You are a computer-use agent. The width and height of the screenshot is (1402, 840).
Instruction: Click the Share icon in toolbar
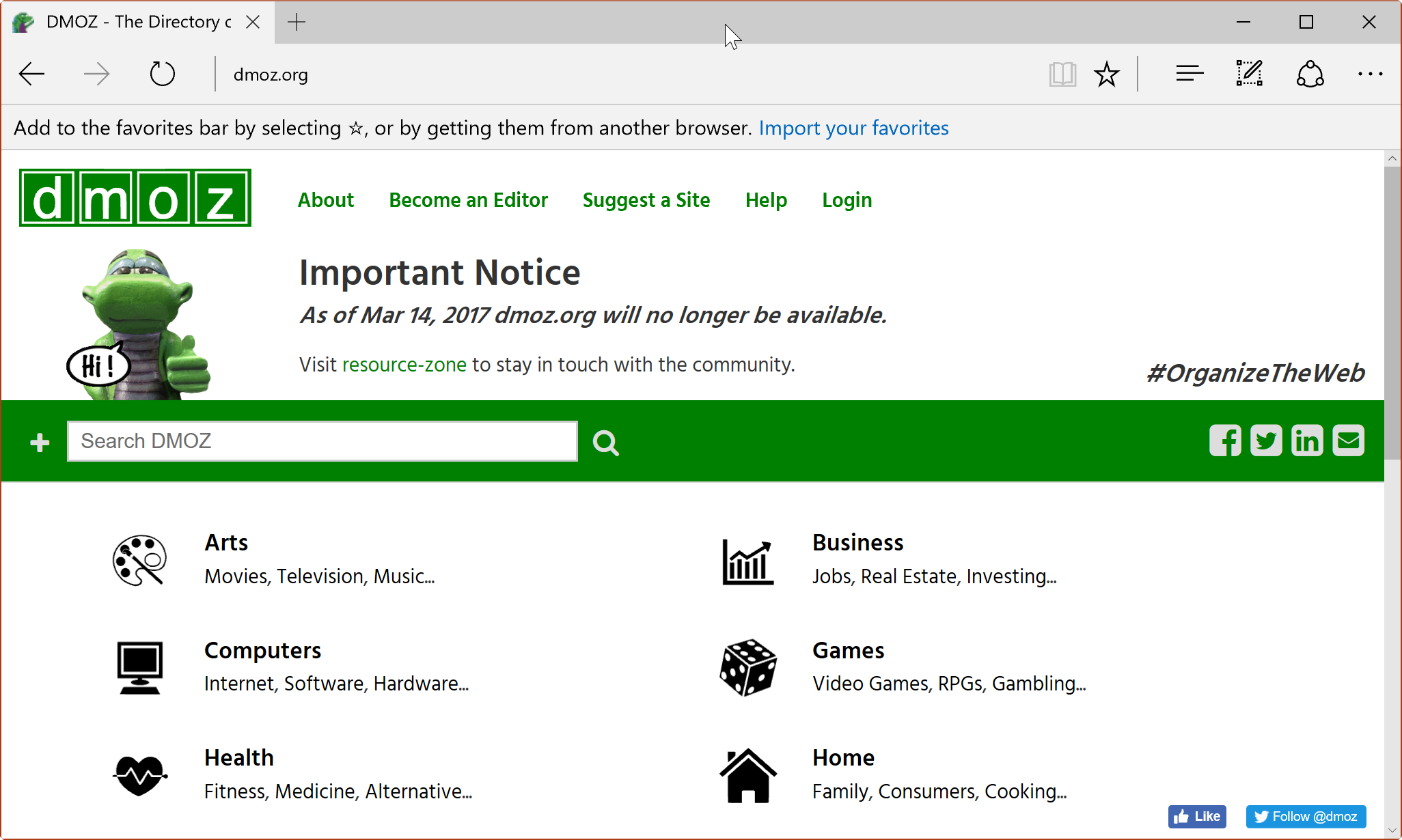pyautogui.click(x=1310, y=74)
